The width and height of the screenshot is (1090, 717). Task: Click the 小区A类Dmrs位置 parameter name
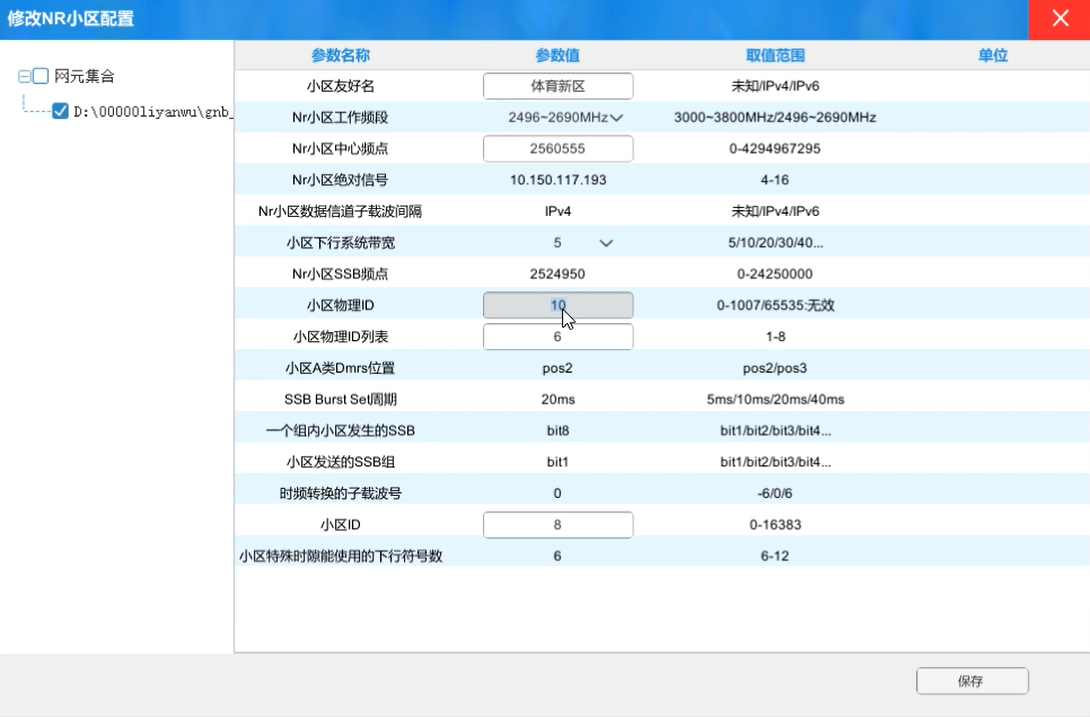tap(340, 368)
